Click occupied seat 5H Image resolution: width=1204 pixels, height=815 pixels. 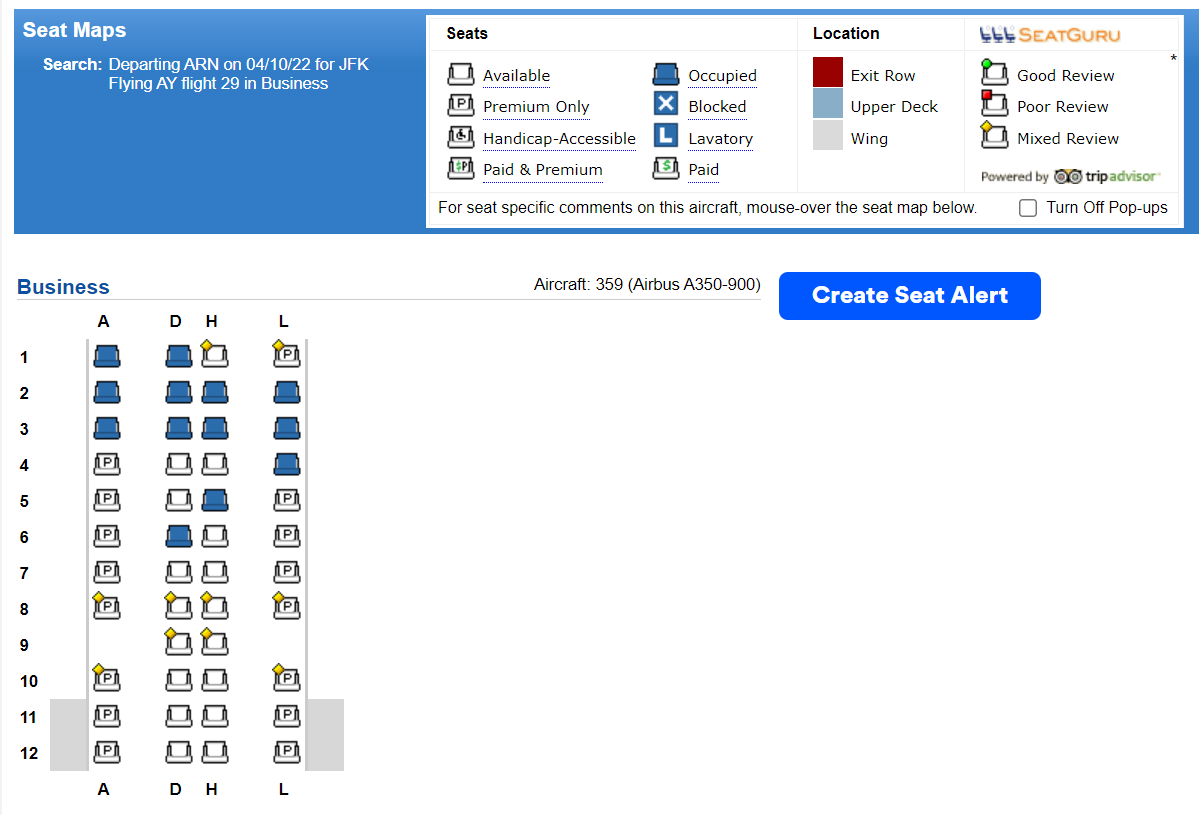(215, 500)
